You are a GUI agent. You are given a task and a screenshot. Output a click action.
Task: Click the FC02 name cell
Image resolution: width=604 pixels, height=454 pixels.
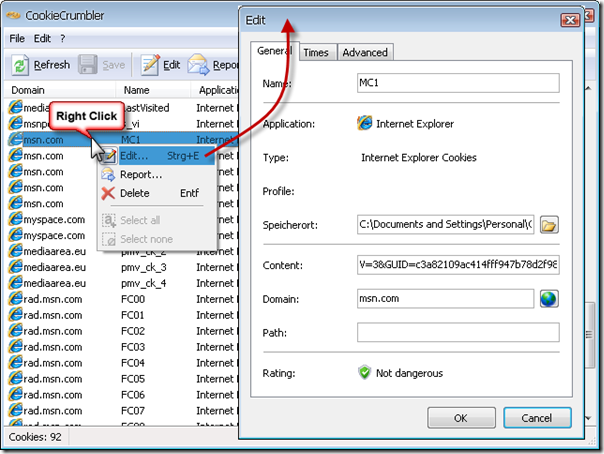click(x=133, y=331)
